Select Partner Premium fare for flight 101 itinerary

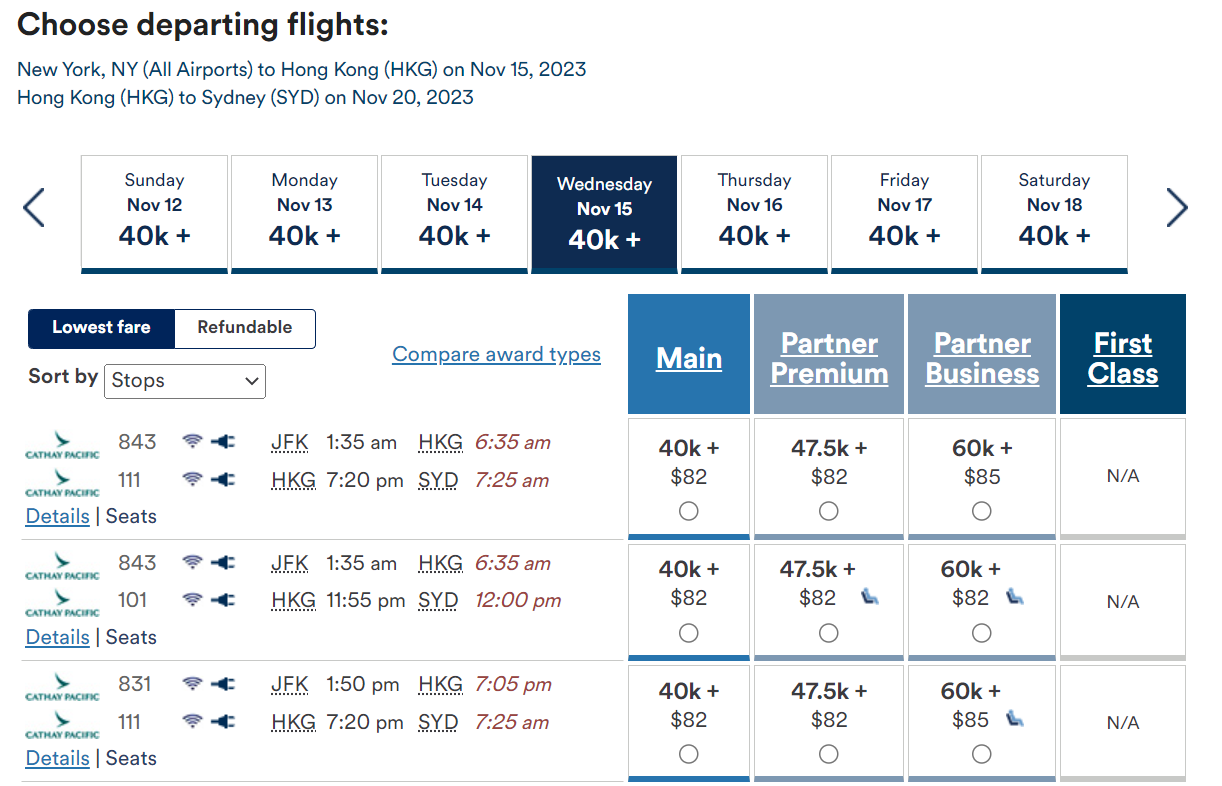click(x=828, y=633)
